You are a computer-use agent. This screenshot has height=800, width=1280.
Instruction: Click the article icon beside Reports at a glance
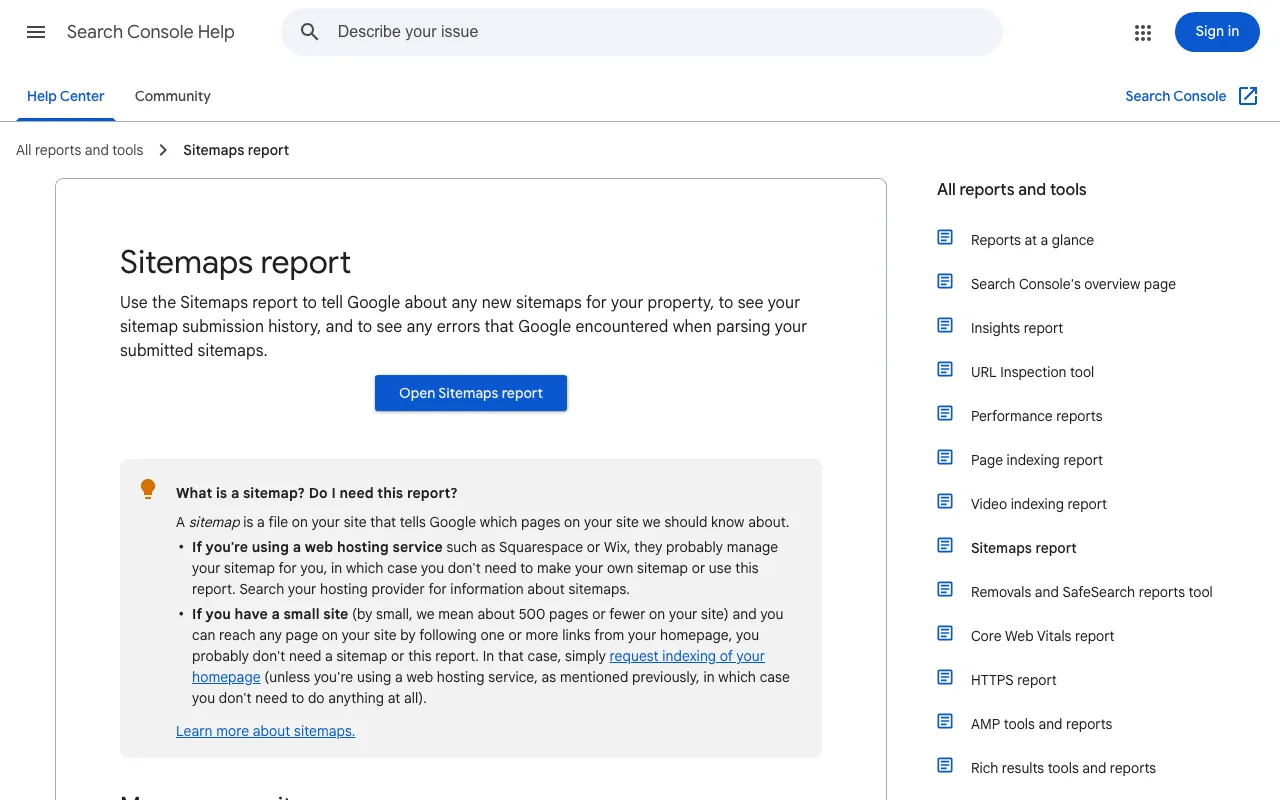pos(945,238)
